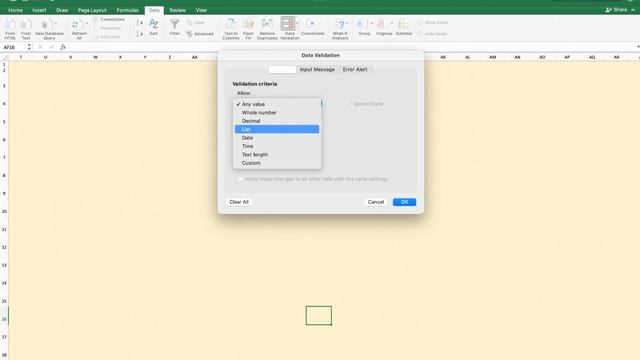The height and width of the screenshot is (360, 640).
Task: Switch to the Review tab
Action: [178, 10]
